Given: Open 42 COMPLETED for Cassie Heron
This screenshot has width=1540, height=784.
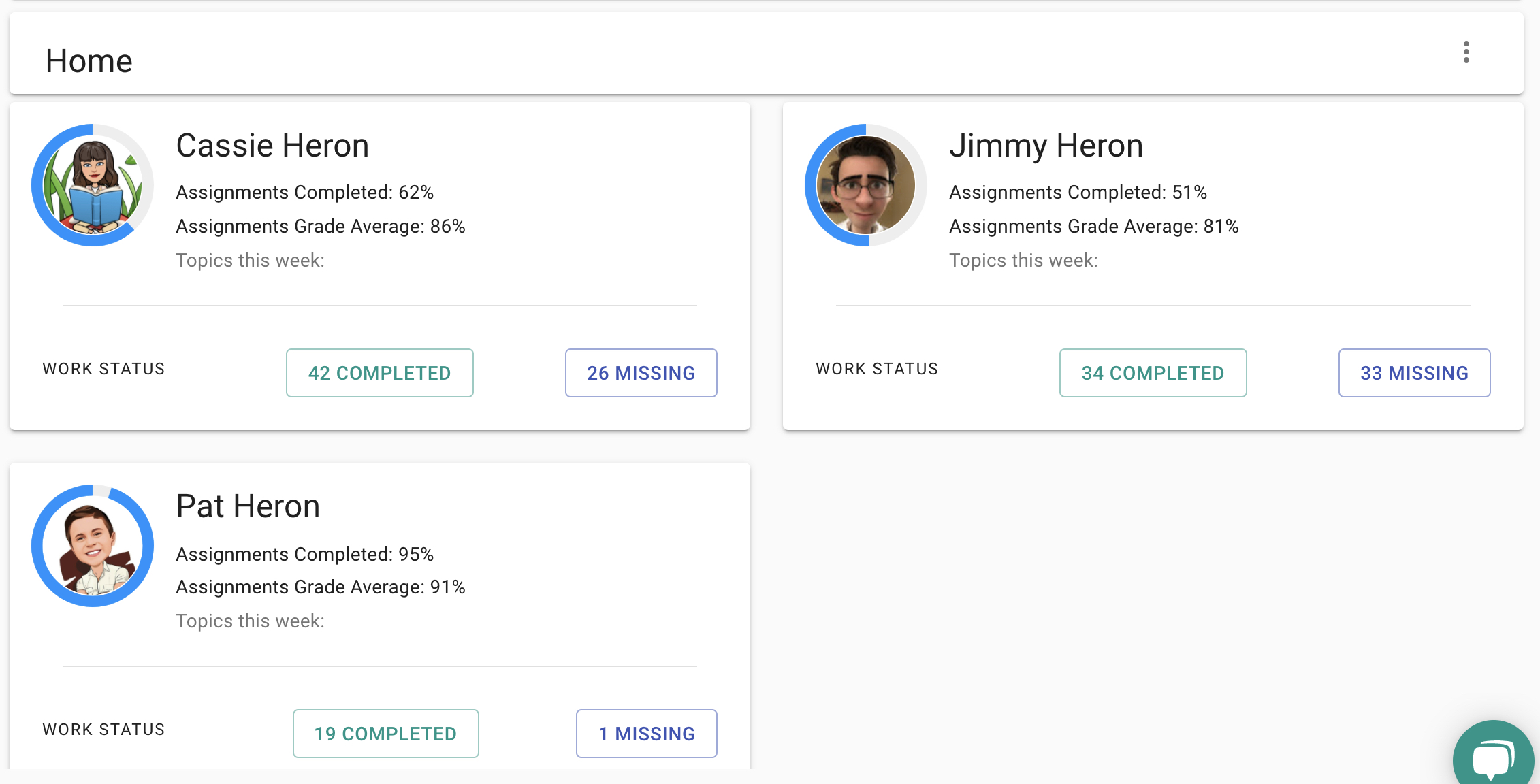Looking at the screenshot, I should click(x=379, y=372).
